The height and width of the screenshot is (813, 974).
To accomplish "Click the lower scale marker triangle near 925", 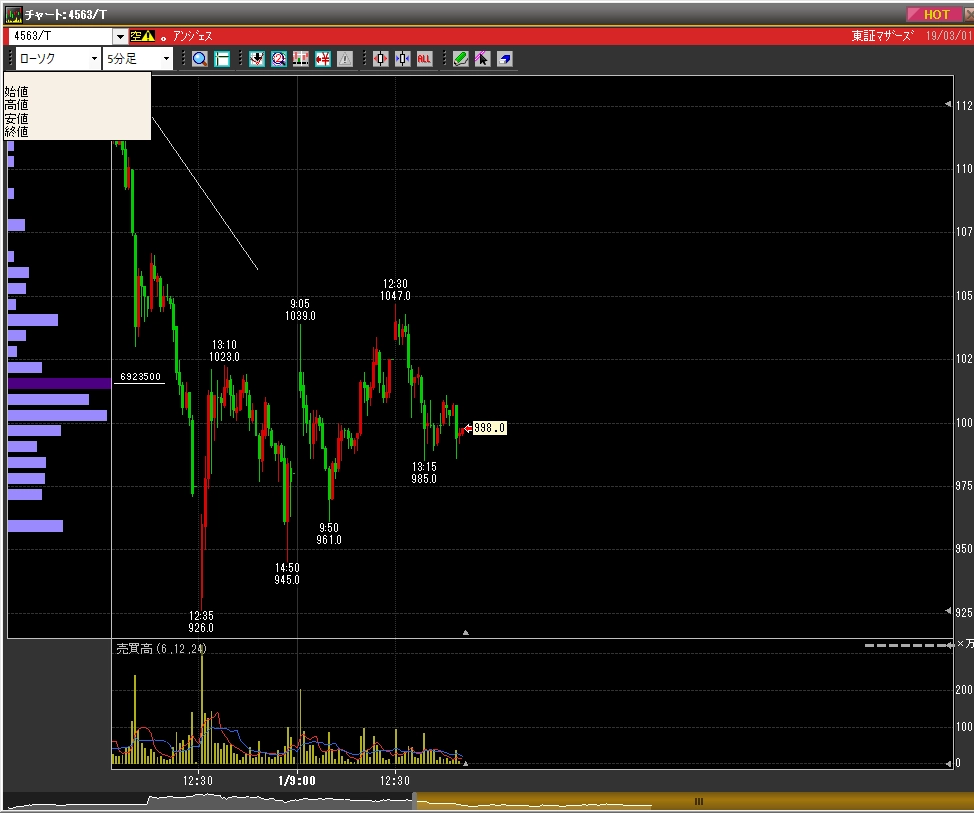I will [948, 611].
